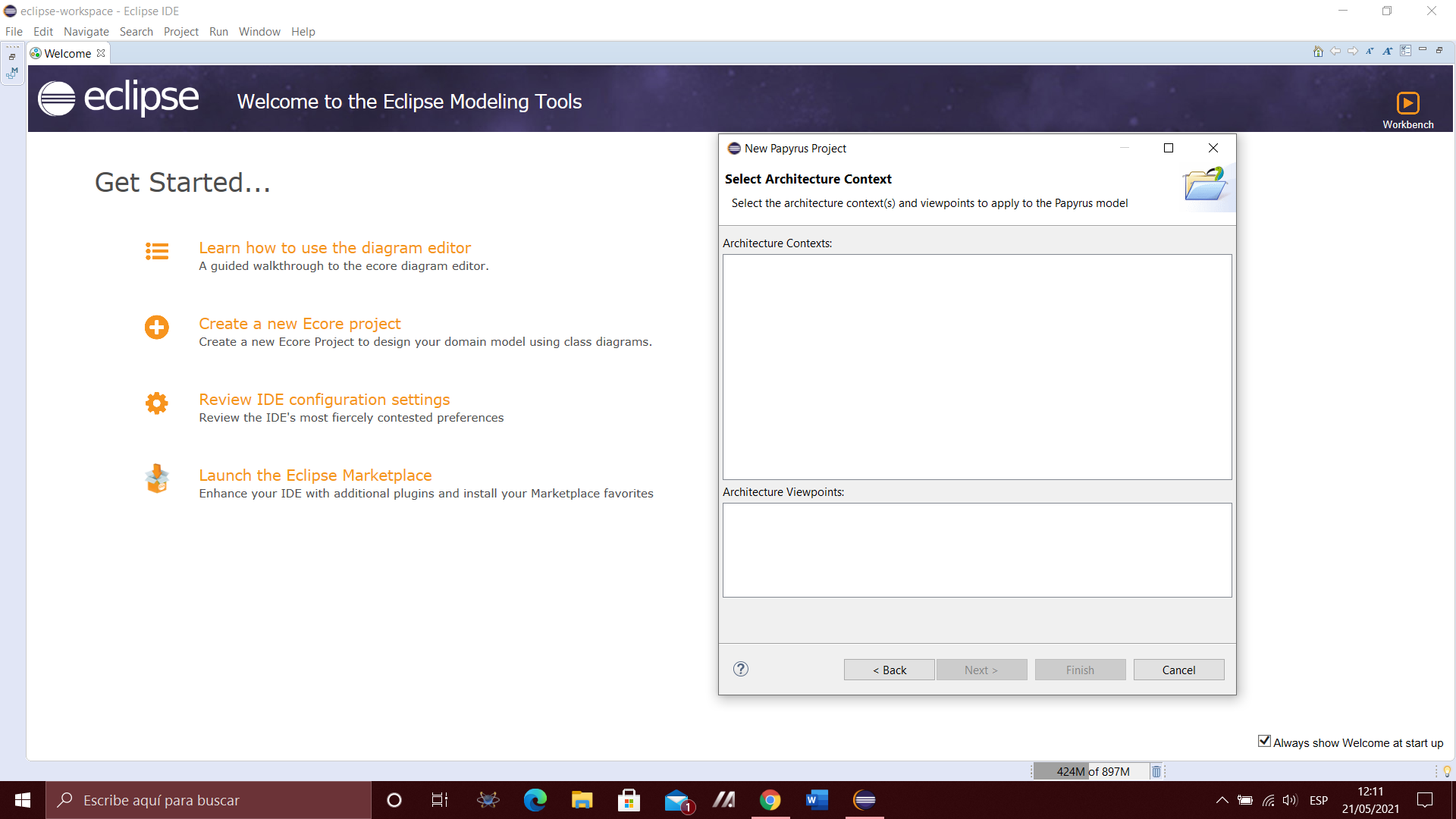Restore the minimized view stack at left
The height and width of the screenshot is (819, 1456).
[x=12, y=57]
